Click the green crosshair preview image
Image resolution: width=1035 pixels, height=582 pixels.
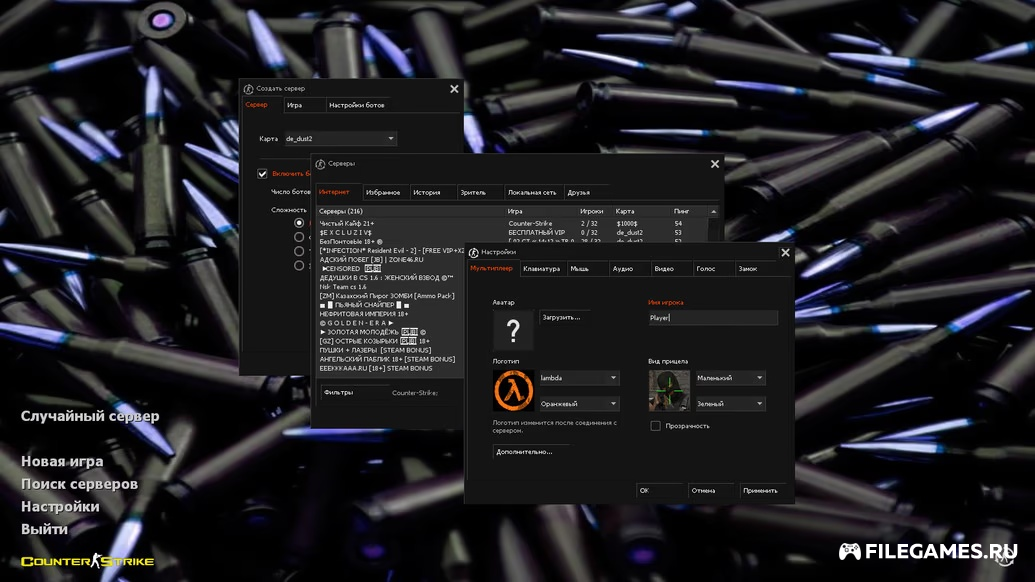click(x=669, y=390)
